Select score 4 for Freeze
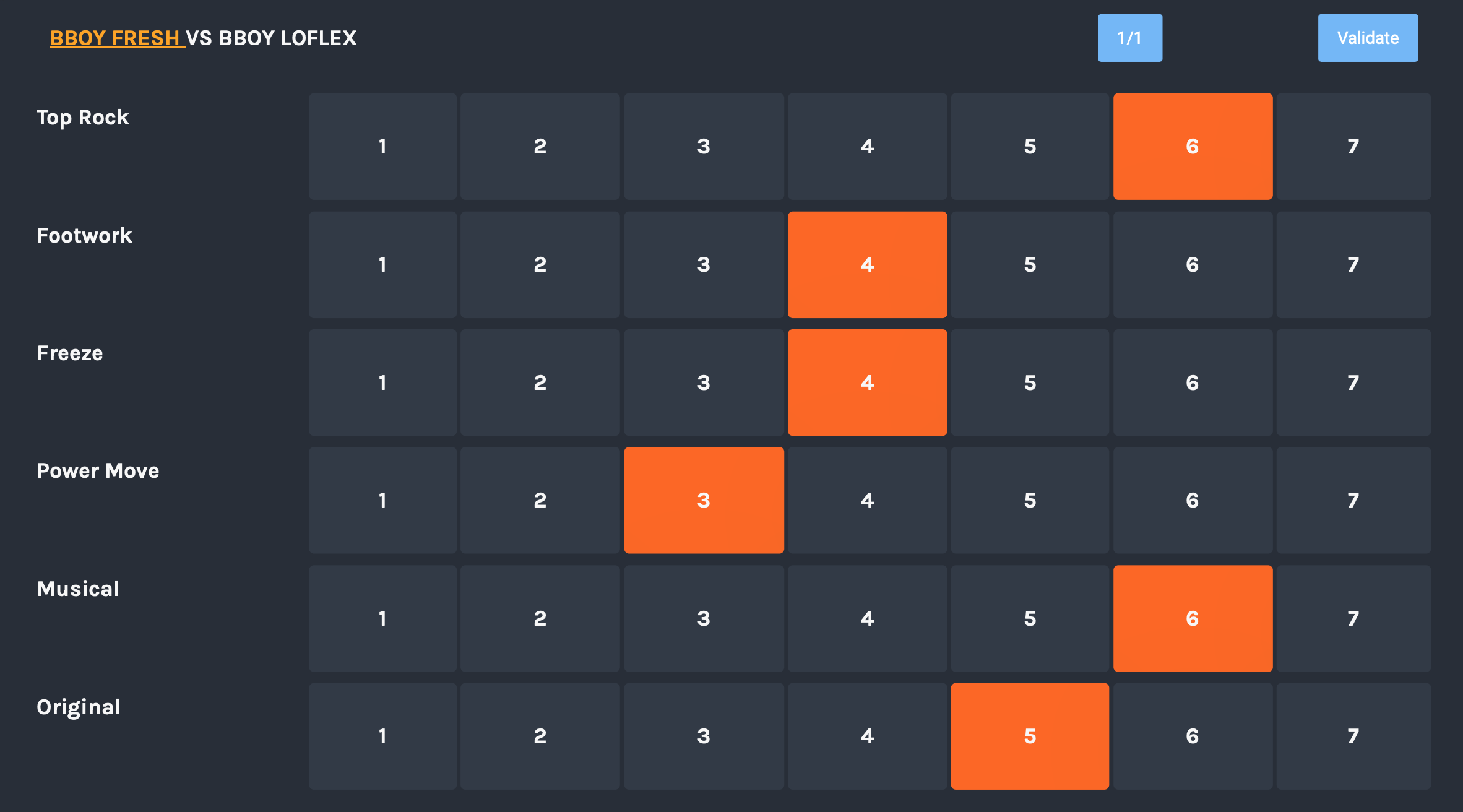1463x812 pixels. pyautogui.click(x=867, y=382)
